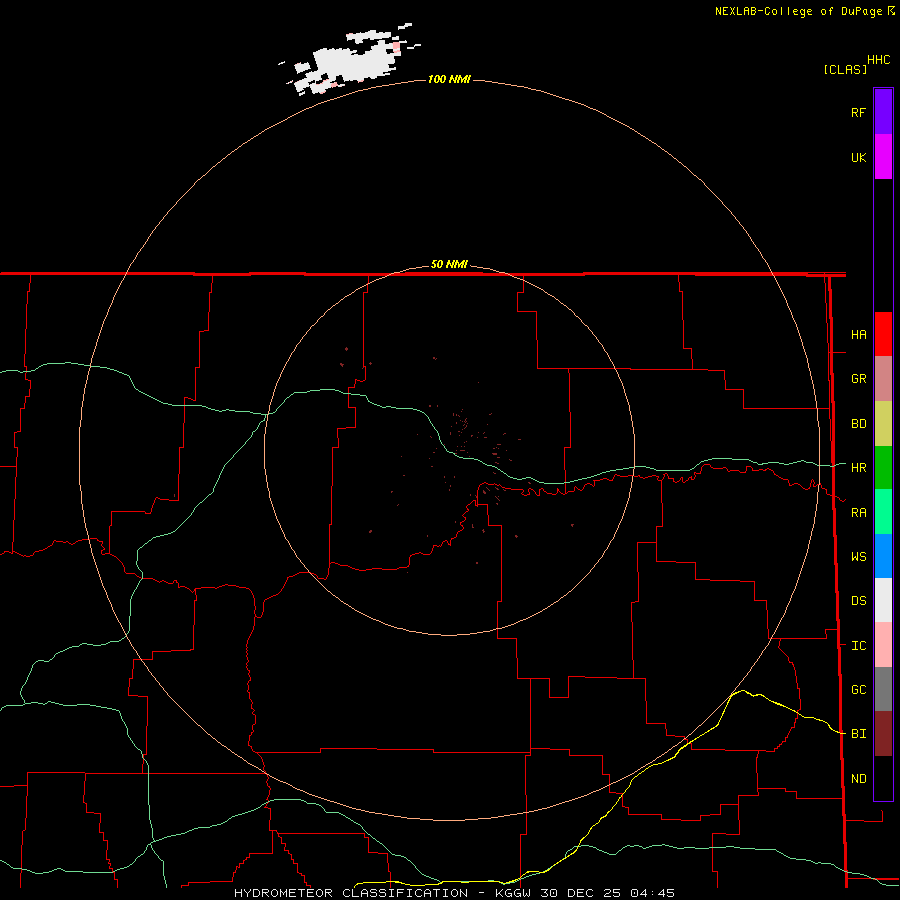Click the 100 NMI range ring label
Image resolution: width=900 pixels, height=900 pixels.
click(449, 79)
